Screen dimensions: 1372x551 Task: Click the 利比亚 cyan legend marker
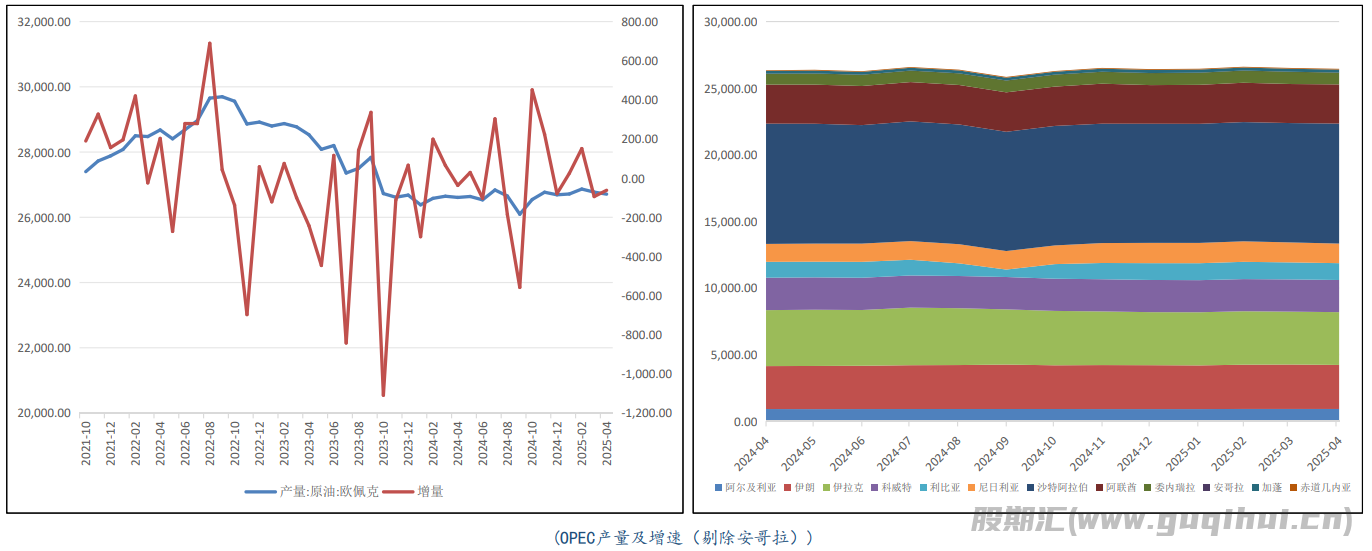(x=923, y=488)
